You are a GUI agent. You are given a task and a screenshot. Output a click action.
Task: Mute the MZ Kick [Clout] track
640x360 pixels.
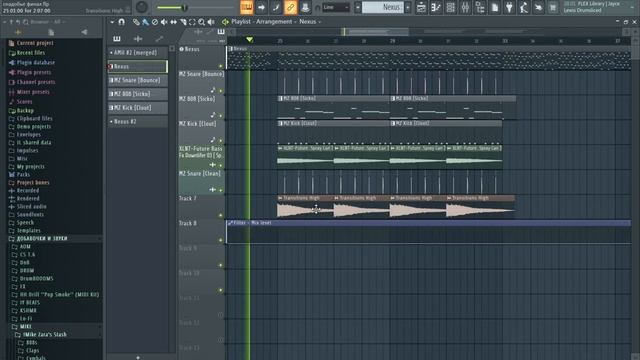tap(221, 140)
